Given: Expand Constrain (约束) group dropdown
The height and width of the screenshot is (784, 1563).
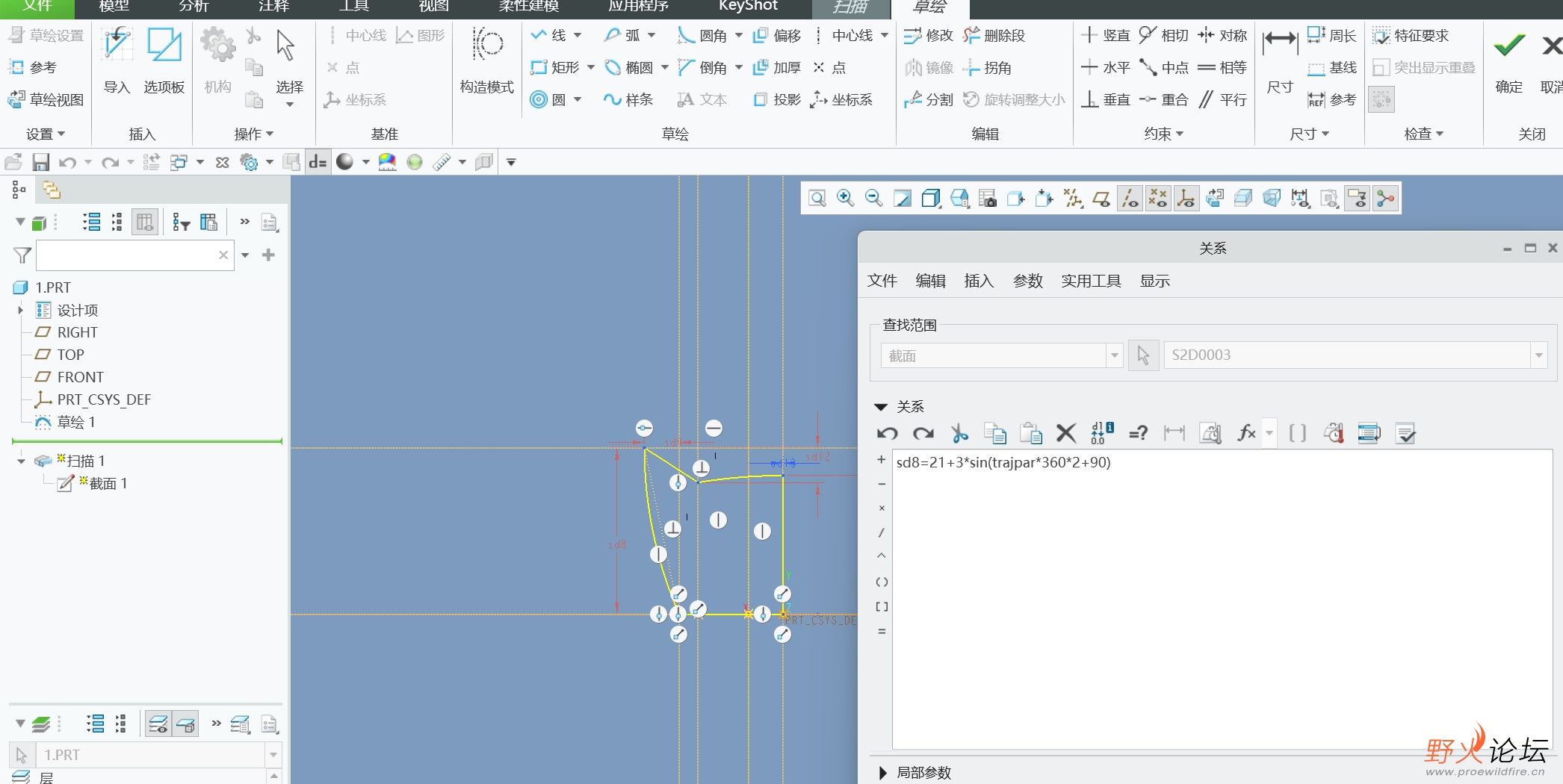Looking at the screenshot, I should coord(1164,134).
